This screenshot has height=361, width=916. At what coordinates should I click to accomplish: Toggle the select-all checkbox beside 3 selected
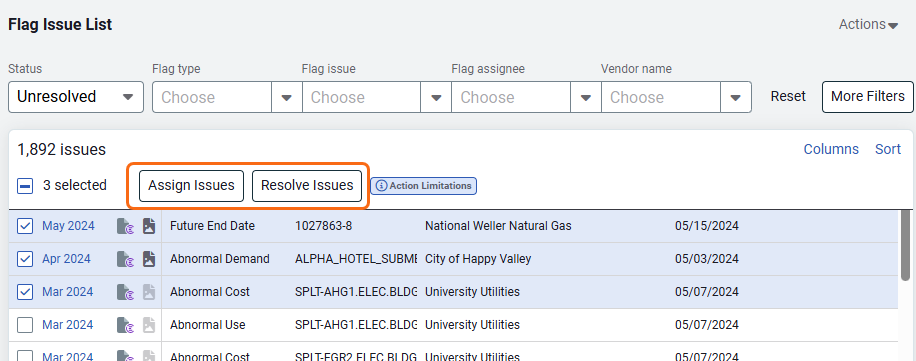[25, 186]
